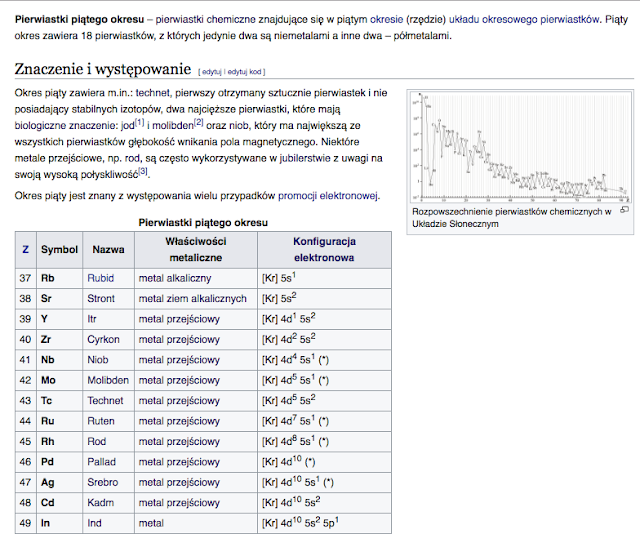Open the Ruten element link
Screen dimensions: 640x534
pyautogui.click(x=101, y=421)
